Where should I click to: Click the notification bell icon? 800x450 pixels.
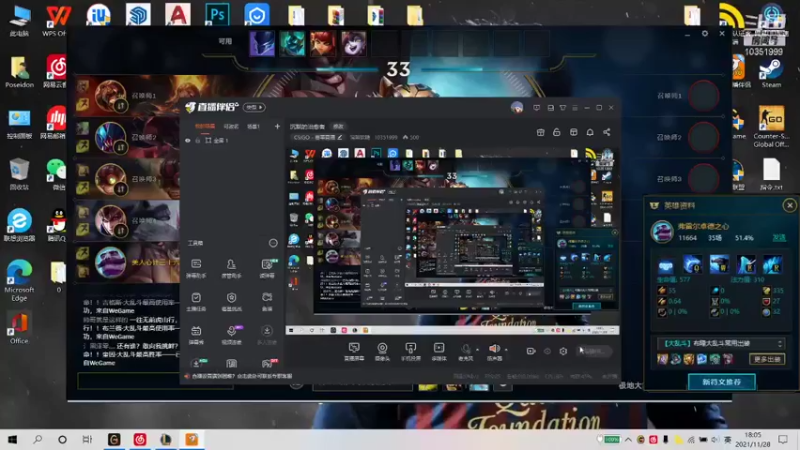pyautogui.click(x=590, y=132)
